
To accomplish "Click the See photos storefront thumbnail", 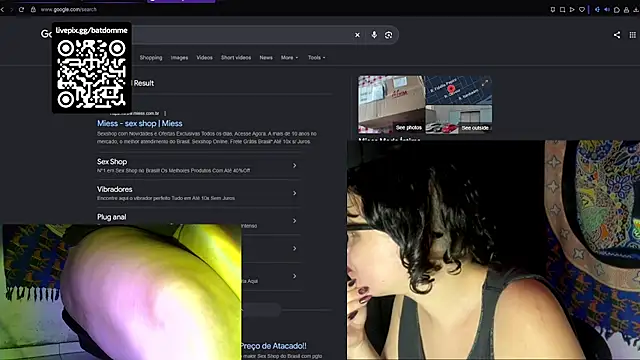I will pyautogui.click(x=391, y=104).
